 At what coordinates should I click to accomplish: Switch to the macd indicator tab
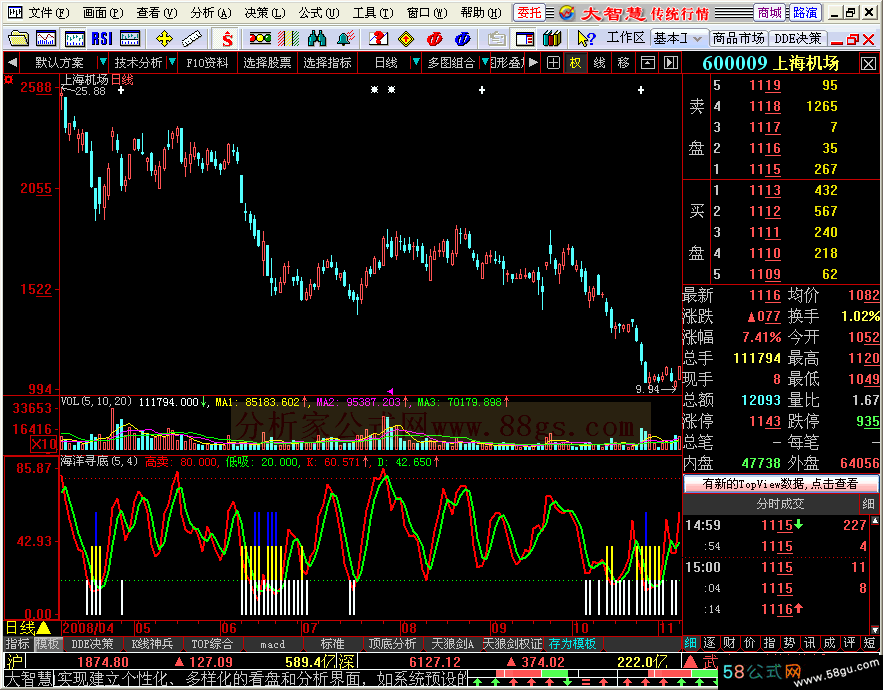tap(272, 644)
